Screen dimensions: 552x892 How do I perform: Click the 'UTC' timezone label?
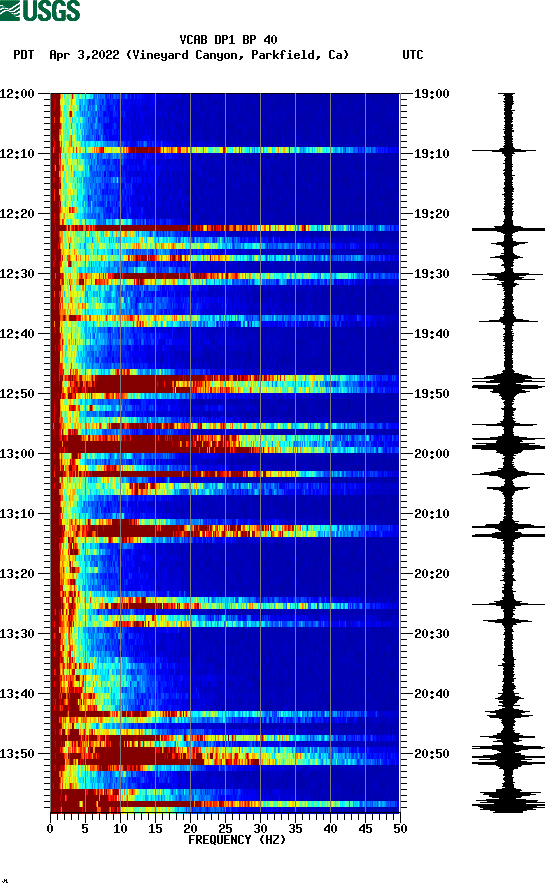[x=413, y=55]
